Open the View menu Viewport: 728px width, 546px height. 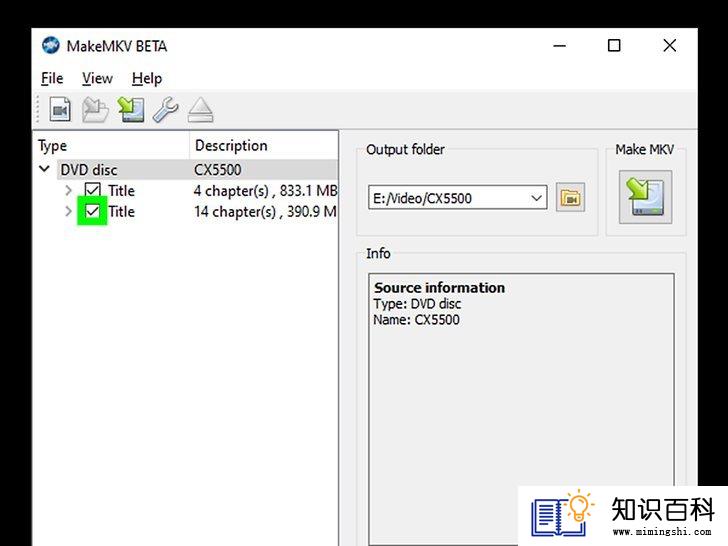tap(97, 78)
